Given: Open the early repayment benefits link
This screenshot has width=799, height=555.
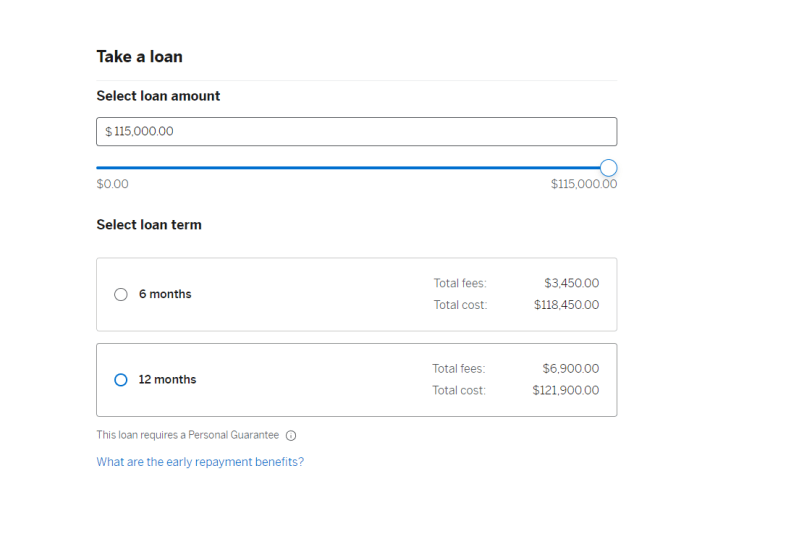Looking at the screenshot, I should point(200,462).
